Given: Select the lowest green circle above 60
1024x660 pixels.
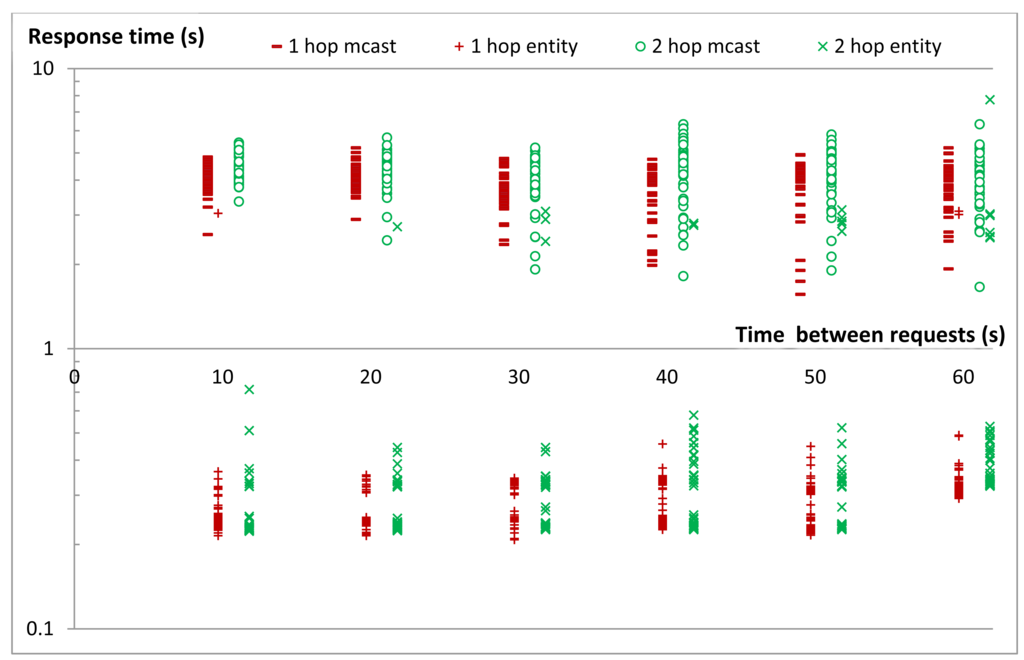Looking at the screenshot, I should coord(980,287).
